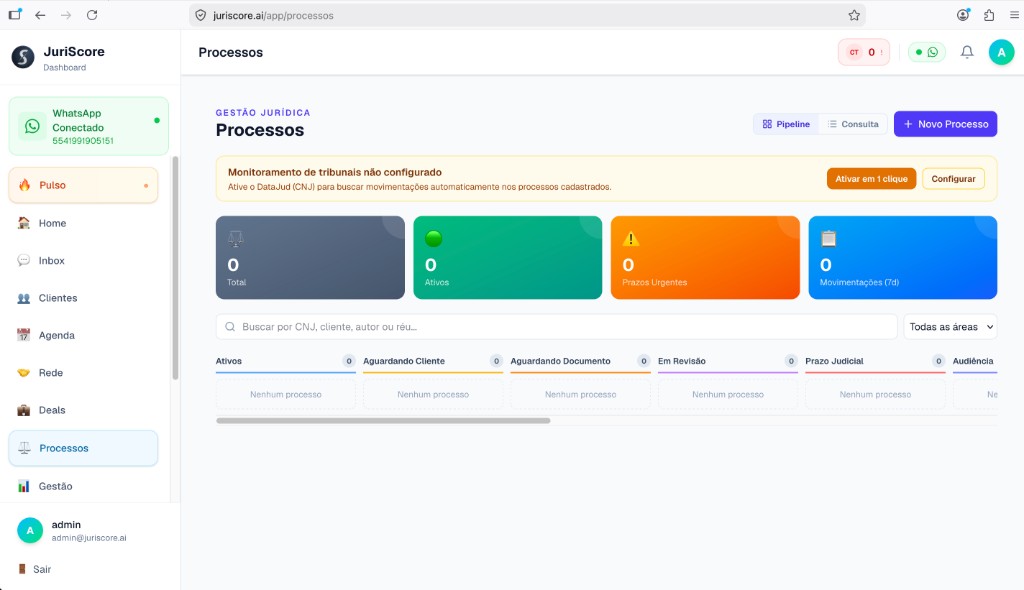Click the browser address bar URL
The image size is (1024, 590).
pyautogui.click(x=273, y=15)
